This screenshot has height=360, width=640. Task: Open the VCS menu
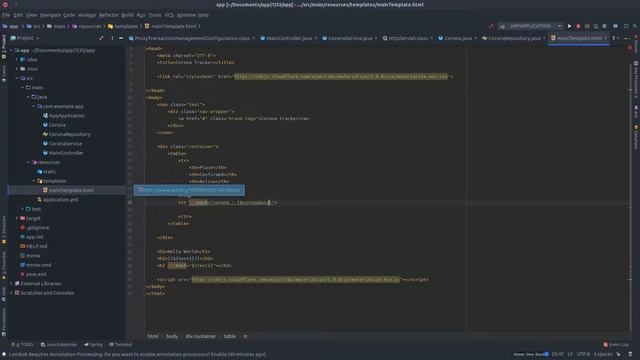pos(169,15)
